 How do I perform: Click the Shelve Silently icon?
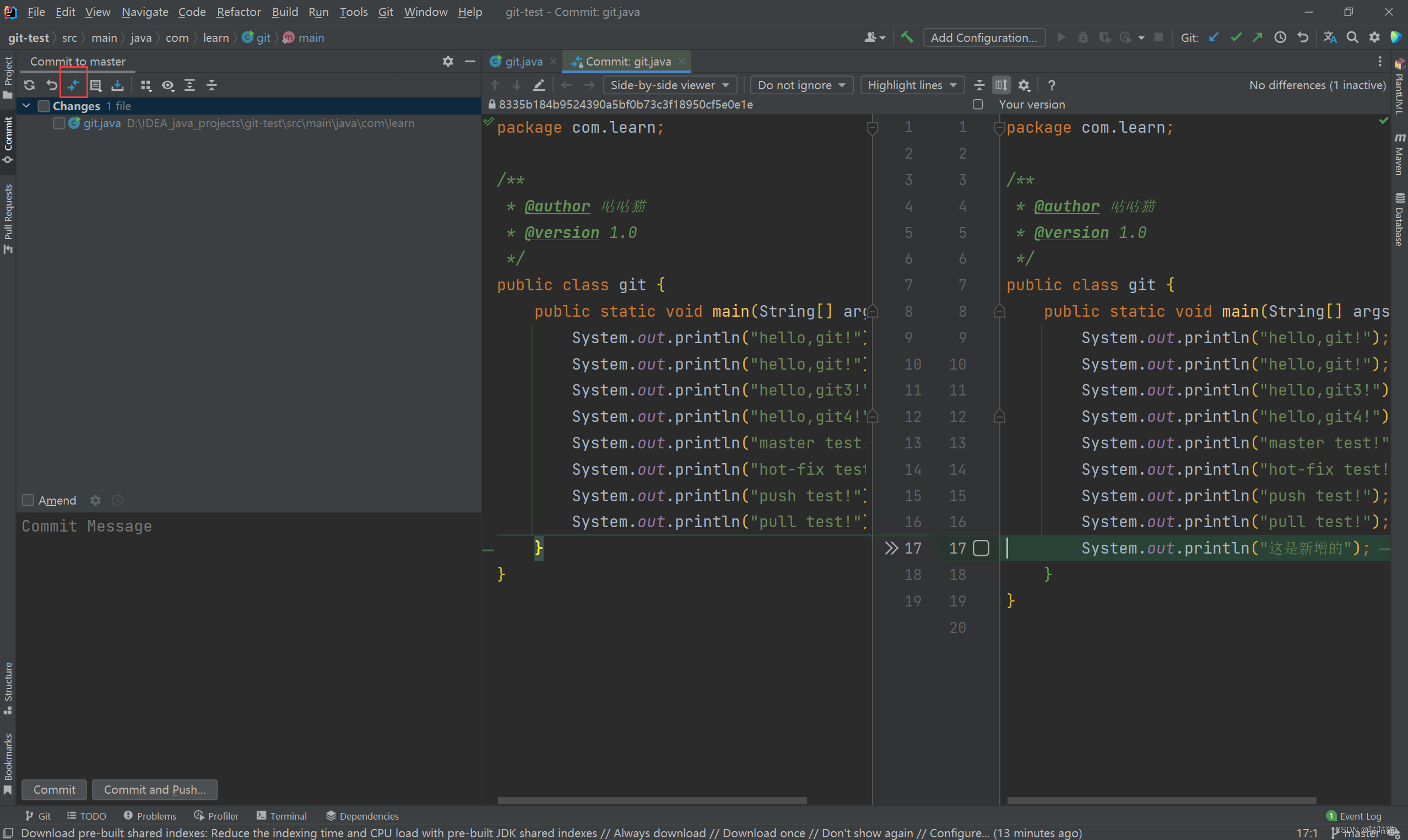click(117, 85)
